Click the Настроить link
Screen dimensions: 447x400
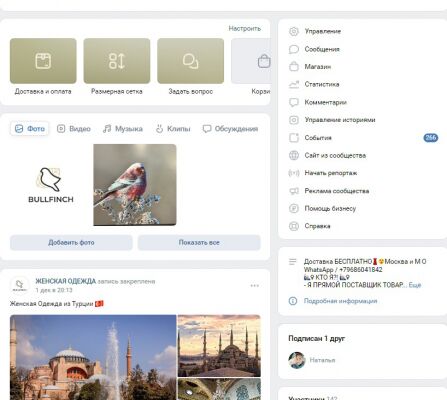pos(245,29)
